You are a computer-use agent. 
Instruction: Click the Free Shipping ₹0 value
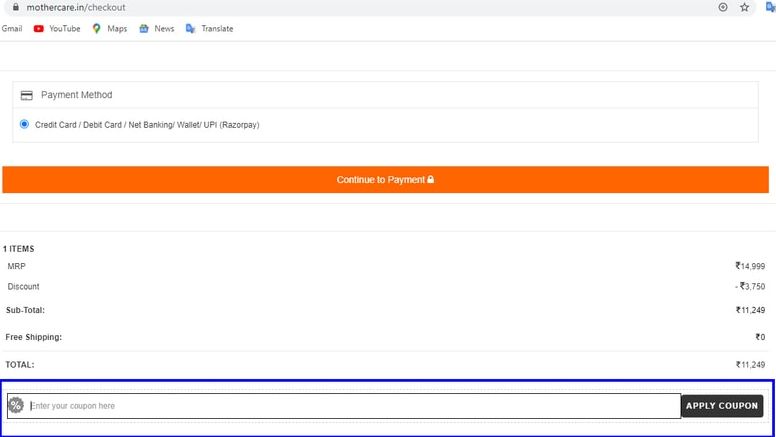760,337
